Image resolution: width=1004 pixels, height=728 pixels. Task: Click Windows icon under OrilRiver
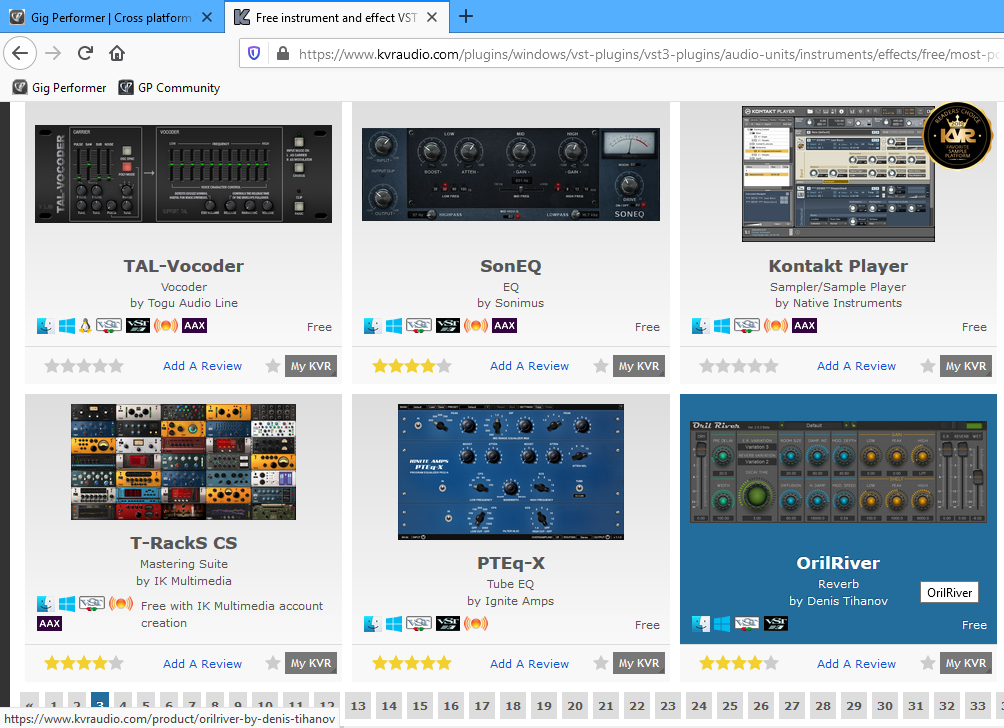(x=722, y=624)
